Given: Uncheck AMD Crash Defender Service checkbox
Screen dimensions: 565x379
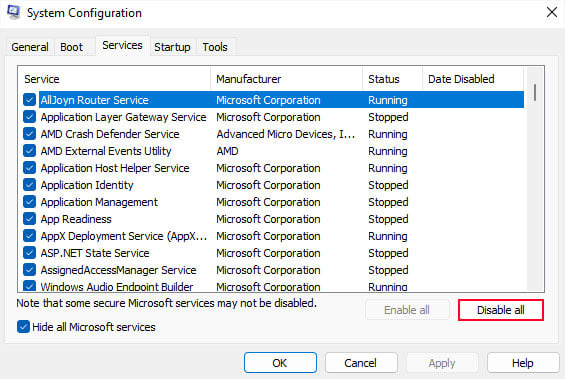Looking at the screenshot, I should 29,134.
